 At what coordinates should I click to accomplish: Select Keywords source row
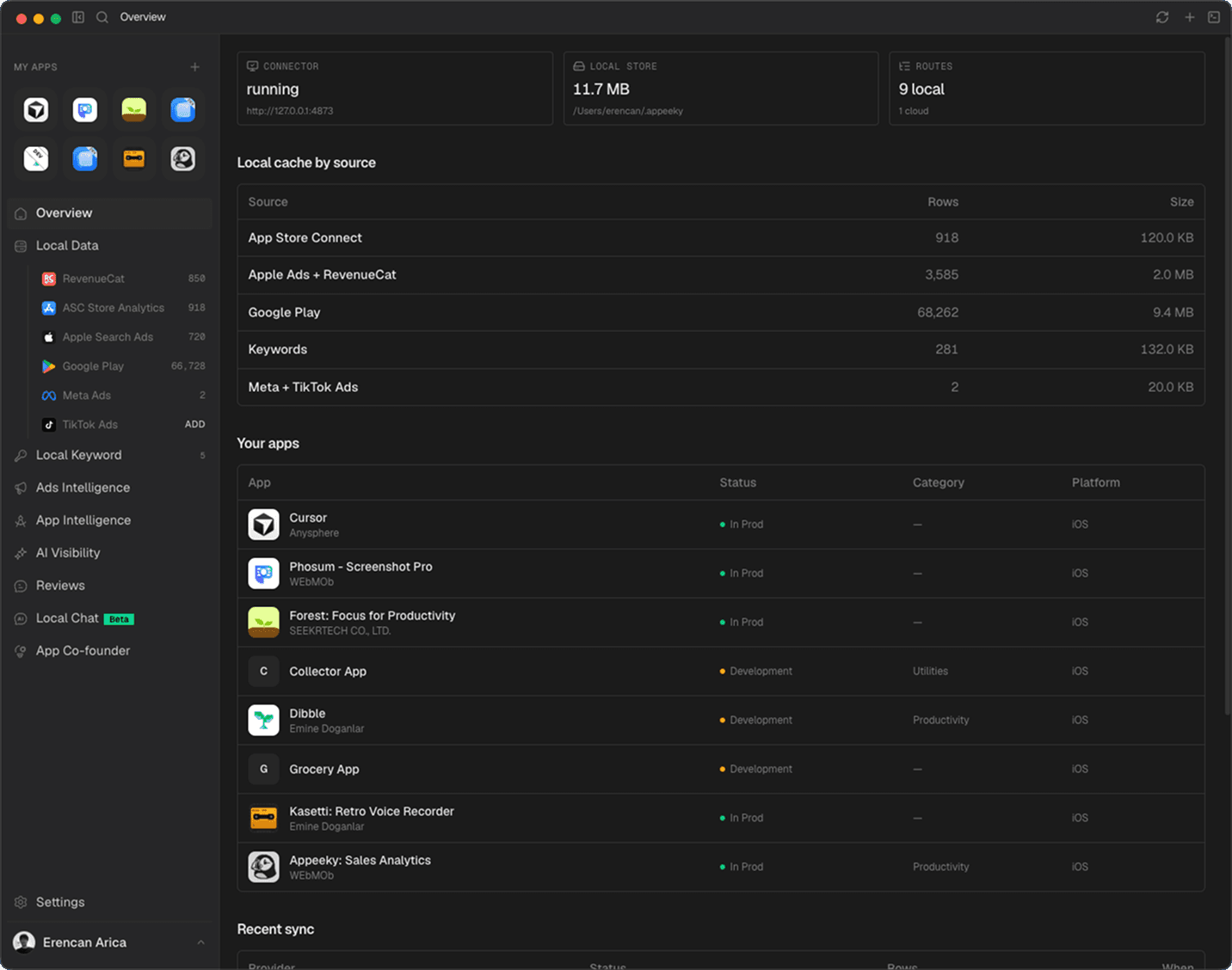[721, 349]
